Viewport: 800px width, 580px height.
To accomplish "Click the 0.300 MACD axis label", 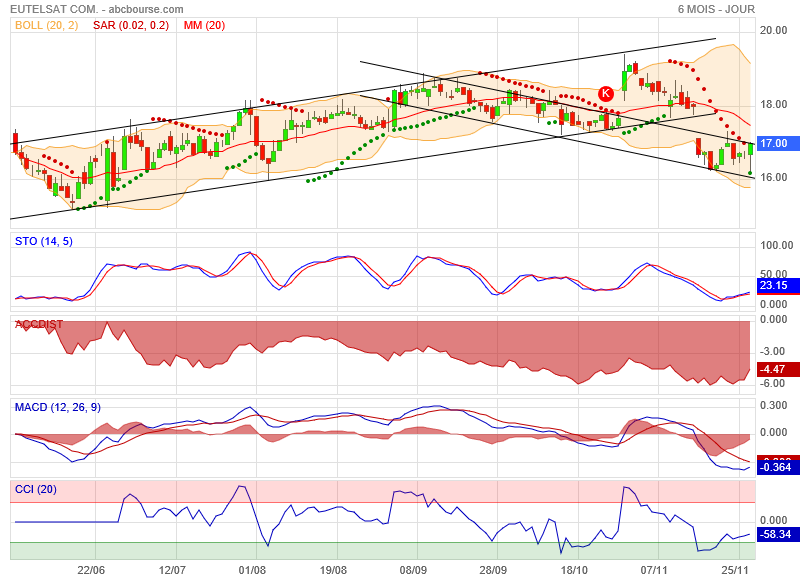I will click(773, 405).
